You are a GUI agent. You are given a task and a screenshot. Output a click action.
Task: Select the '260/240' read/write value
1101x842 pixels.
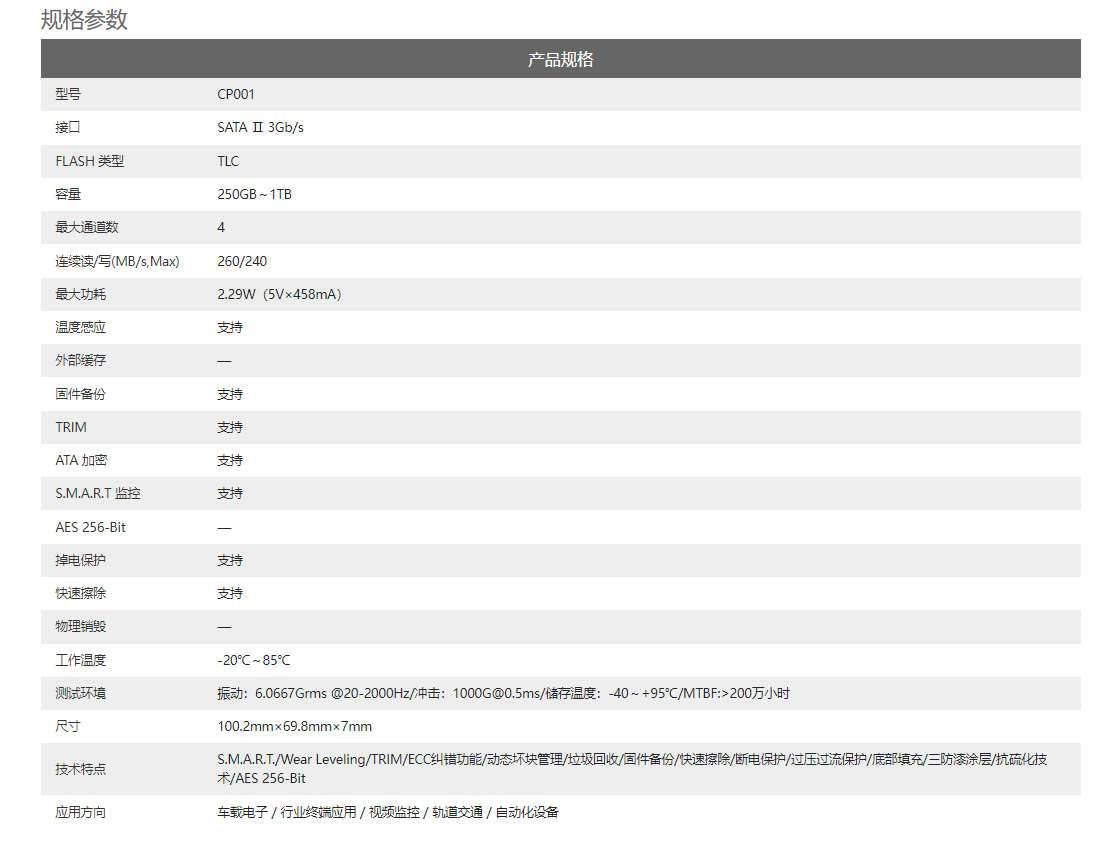point(242,261)
